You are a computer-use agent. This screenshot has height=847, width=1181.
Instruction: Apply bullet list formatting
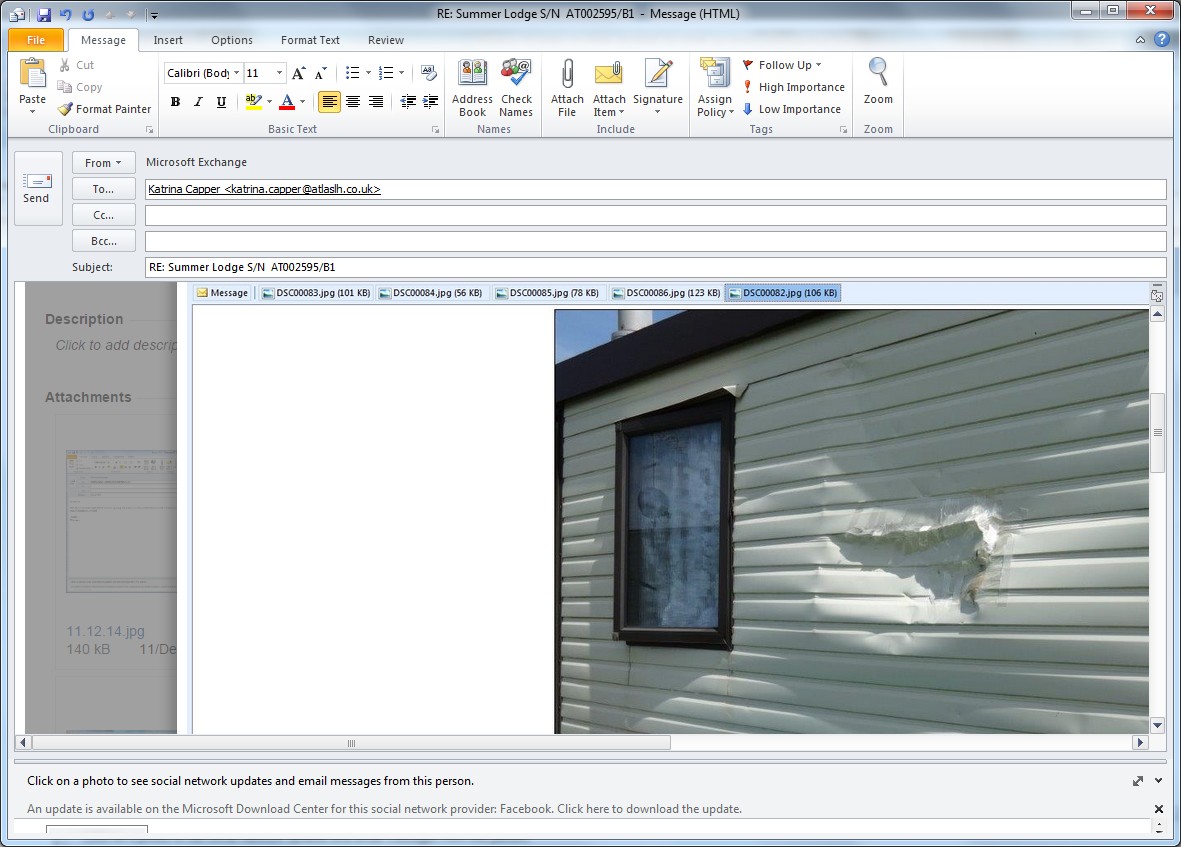352,73
